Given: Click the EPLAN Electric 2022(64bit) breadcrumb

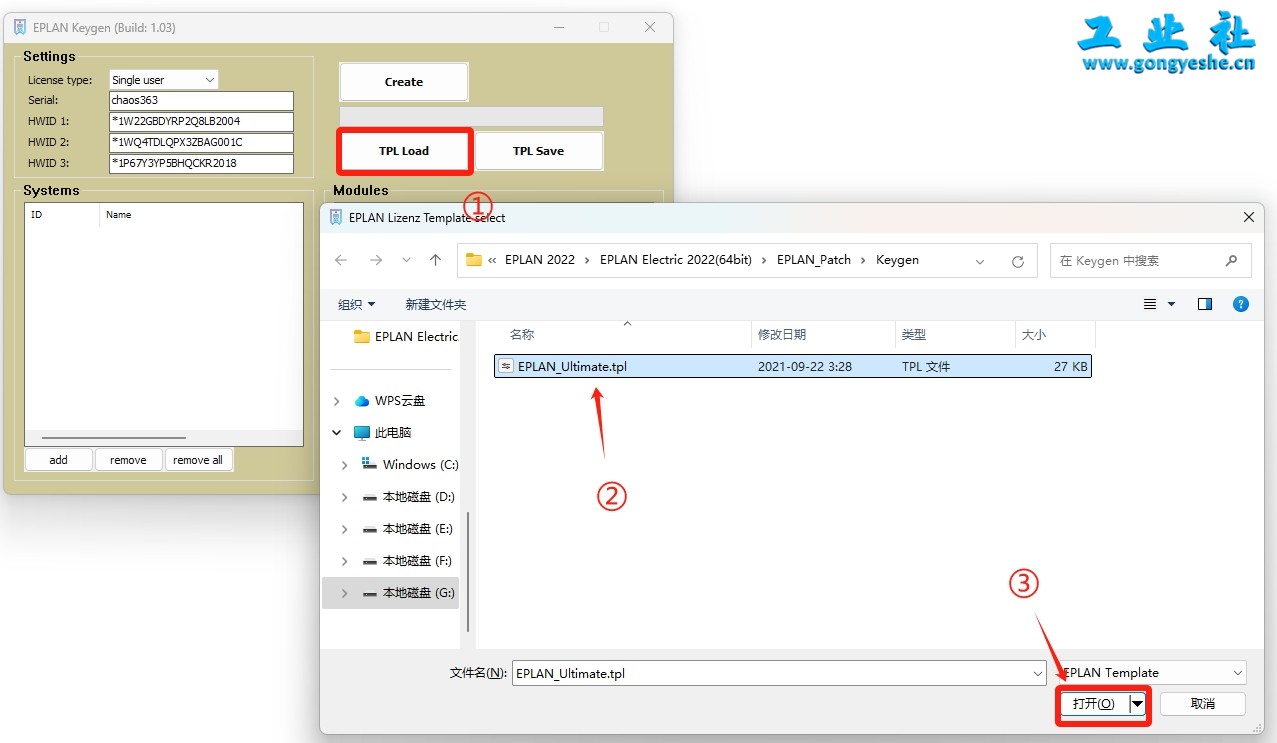Looking at the screenshot, I should point(676,260).
